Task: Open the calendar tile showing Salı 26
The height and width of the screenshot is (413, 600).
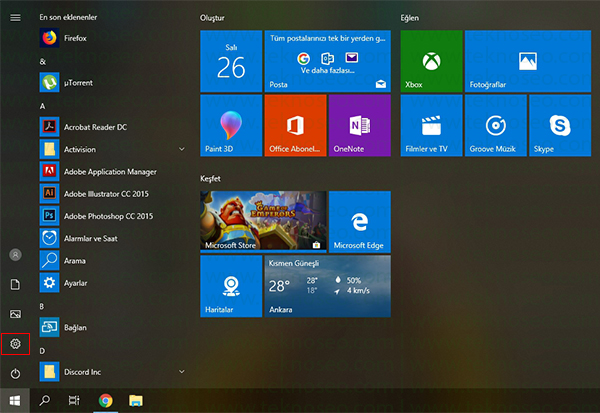Action: (x=231, y=61)
